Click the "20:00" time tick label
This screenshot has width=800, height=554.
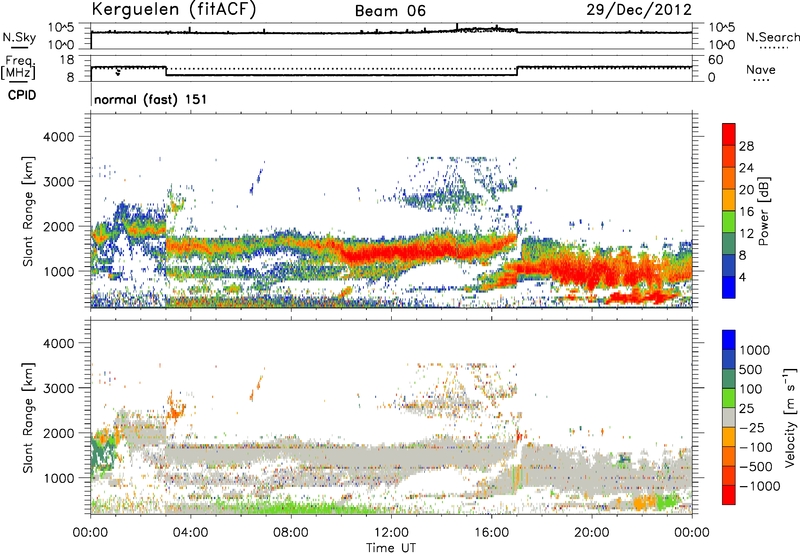tap(591, 533)
